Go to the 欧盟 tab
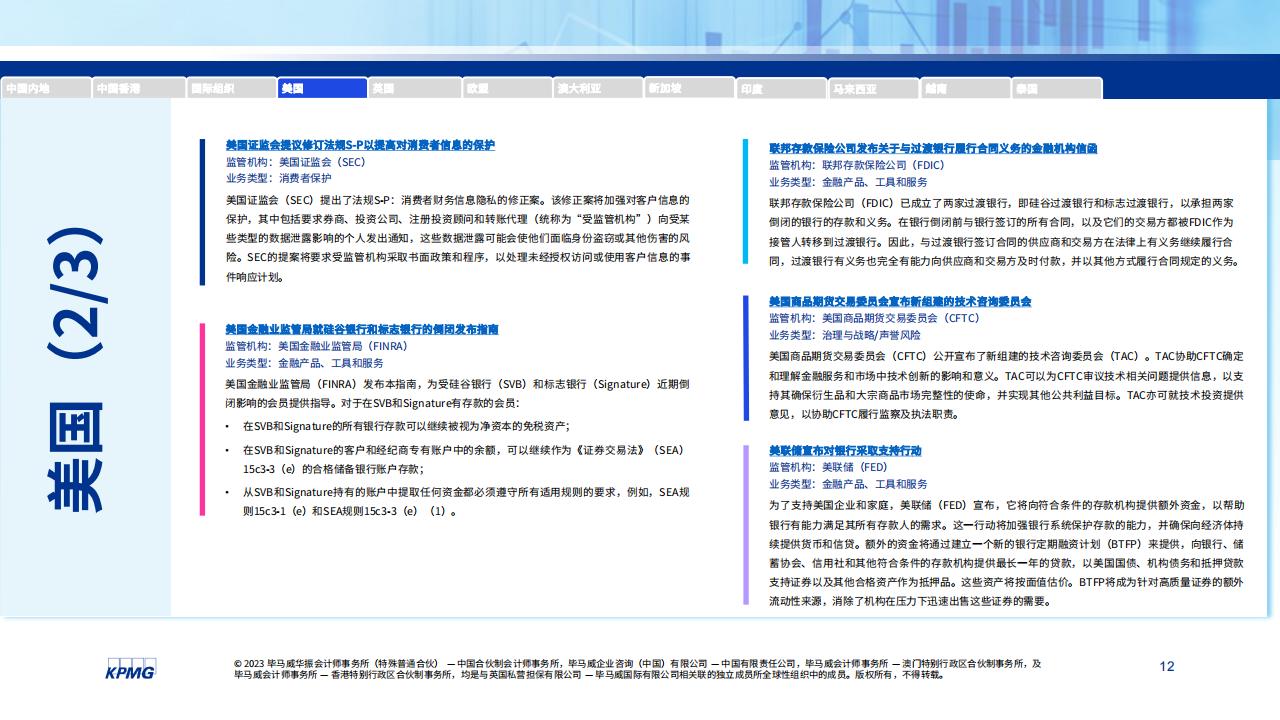This screenshot has height=720, width=1280. coord(507,88)
